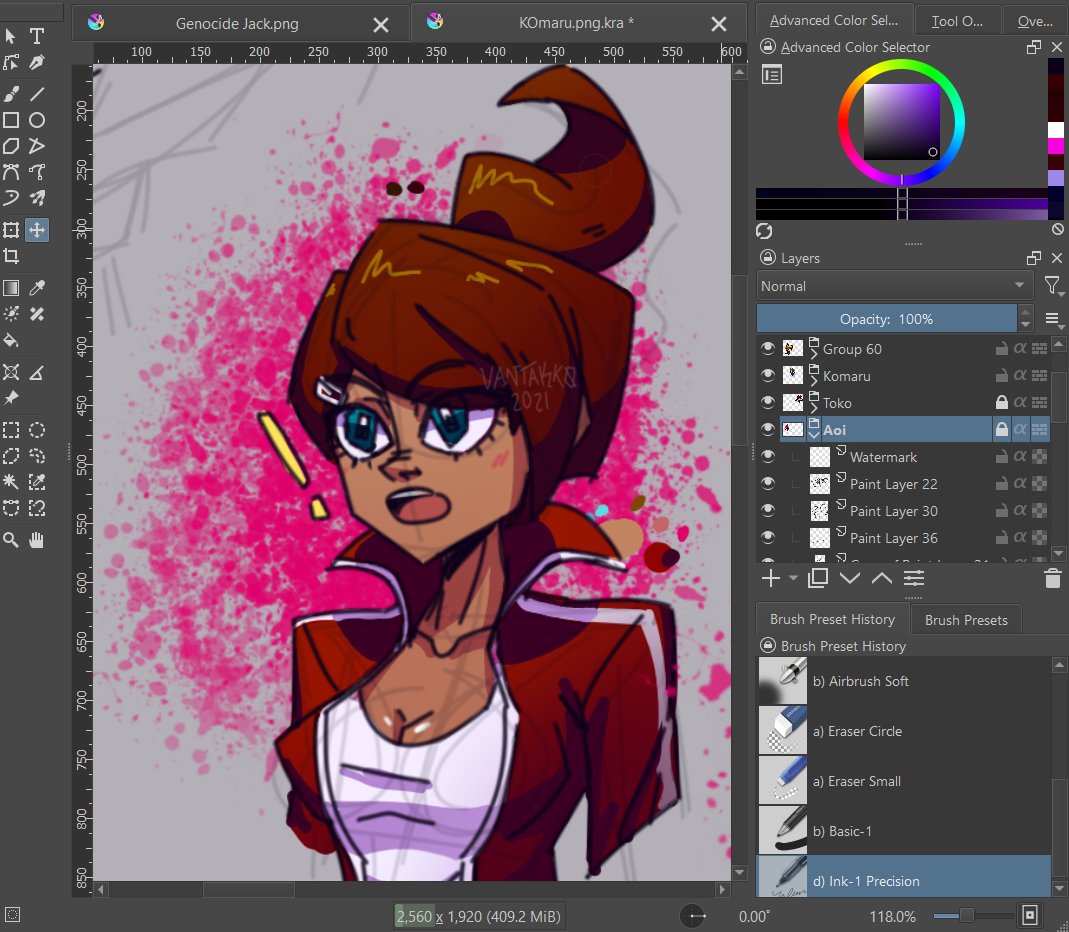Hide Paint Layer 22
1069x932 pixels.
[768, 483]
